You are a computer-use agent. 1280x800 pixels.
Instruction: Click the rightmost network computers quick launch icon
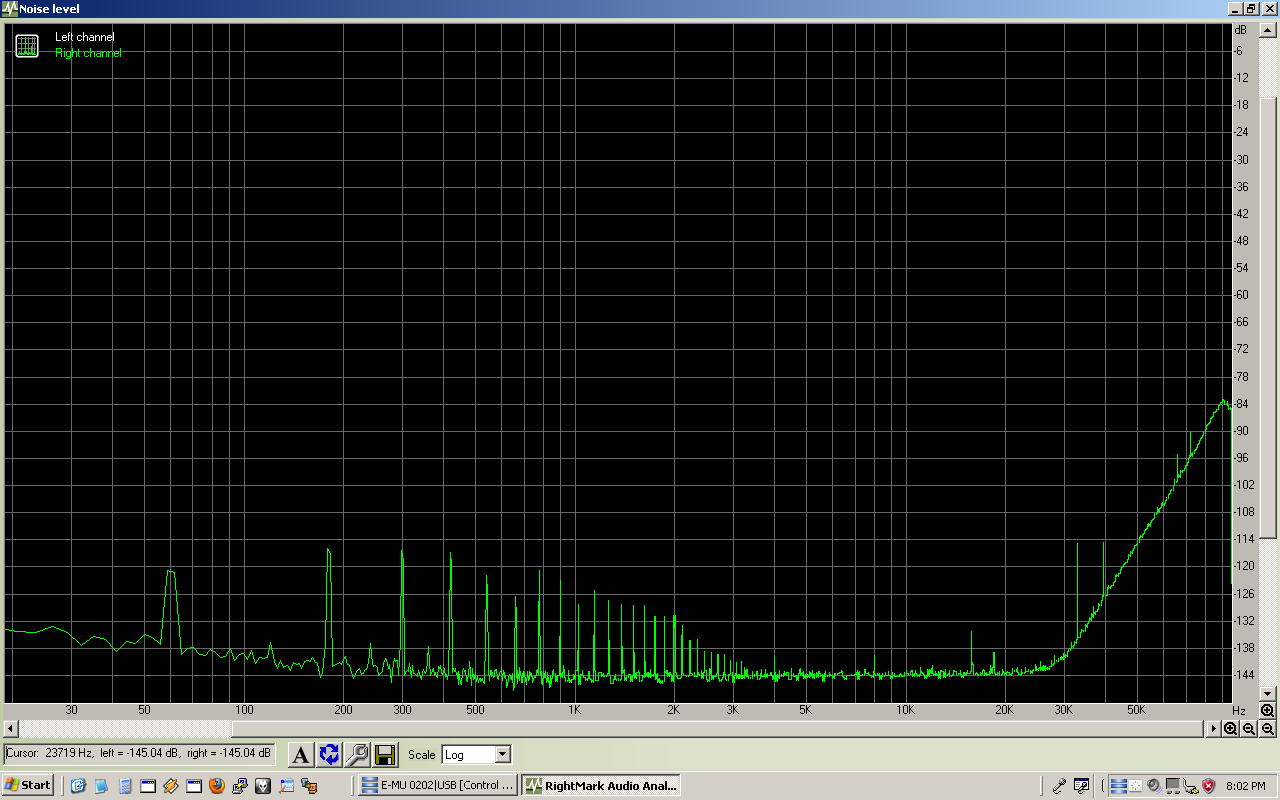[309, 785]
